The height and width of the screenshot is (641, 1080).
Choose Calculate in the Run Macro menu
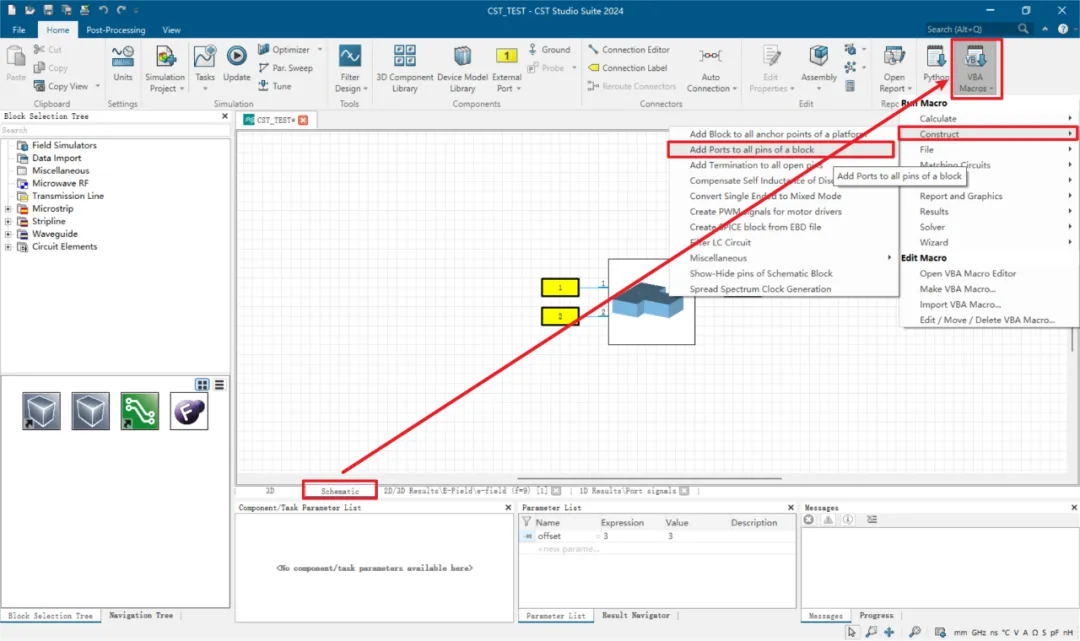point(988,118)
